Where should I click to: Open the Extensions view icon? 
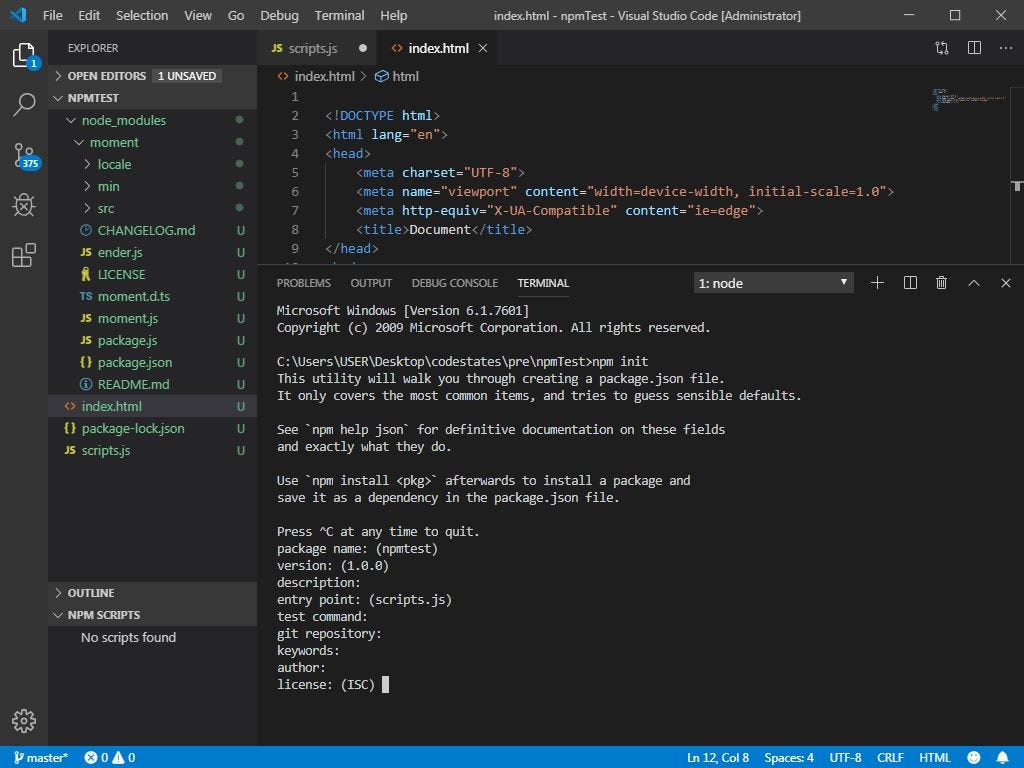point(24,255)
